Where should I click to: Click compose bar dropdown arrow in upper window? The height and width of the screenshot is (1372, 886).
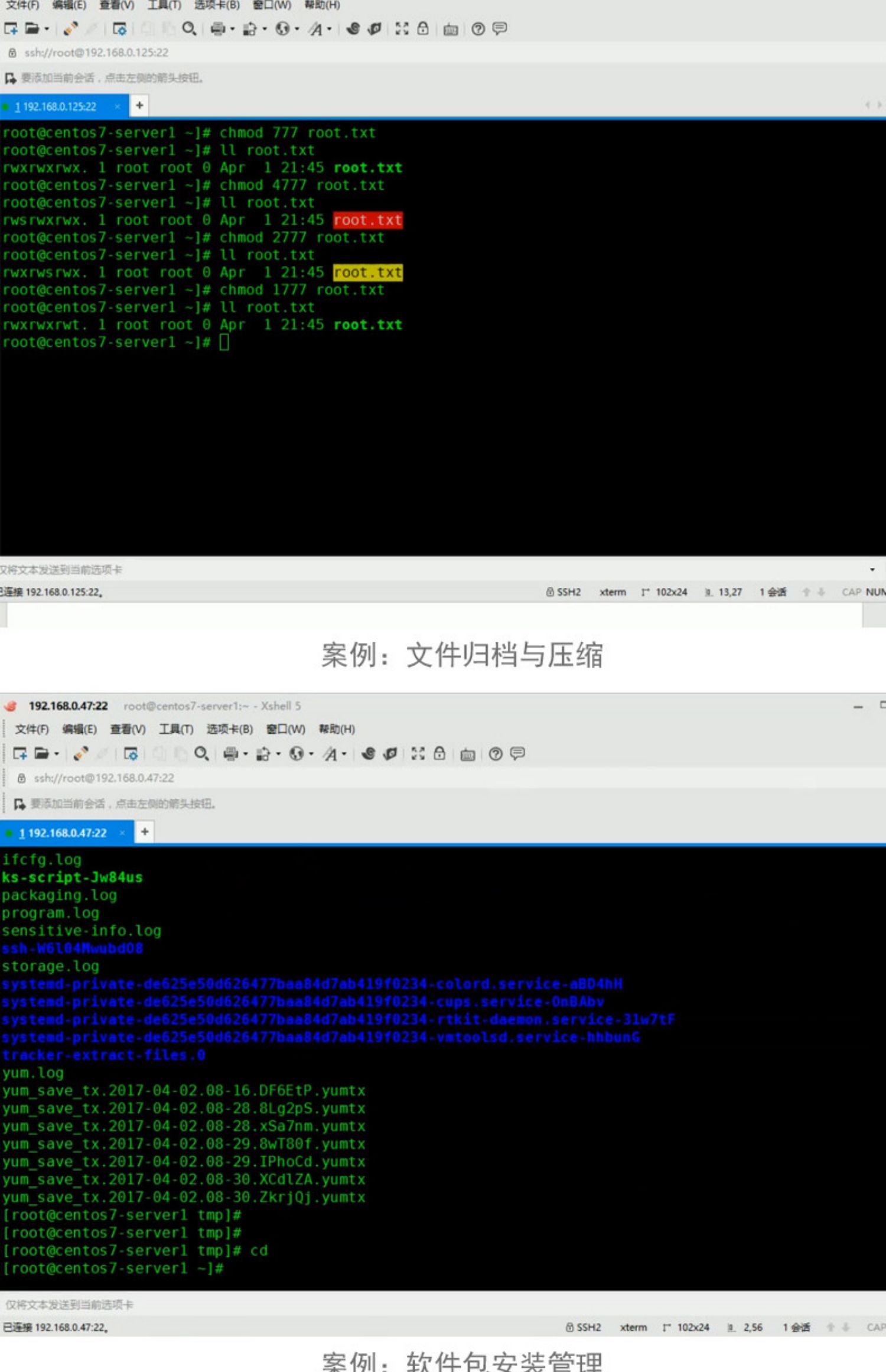point(872,570)
